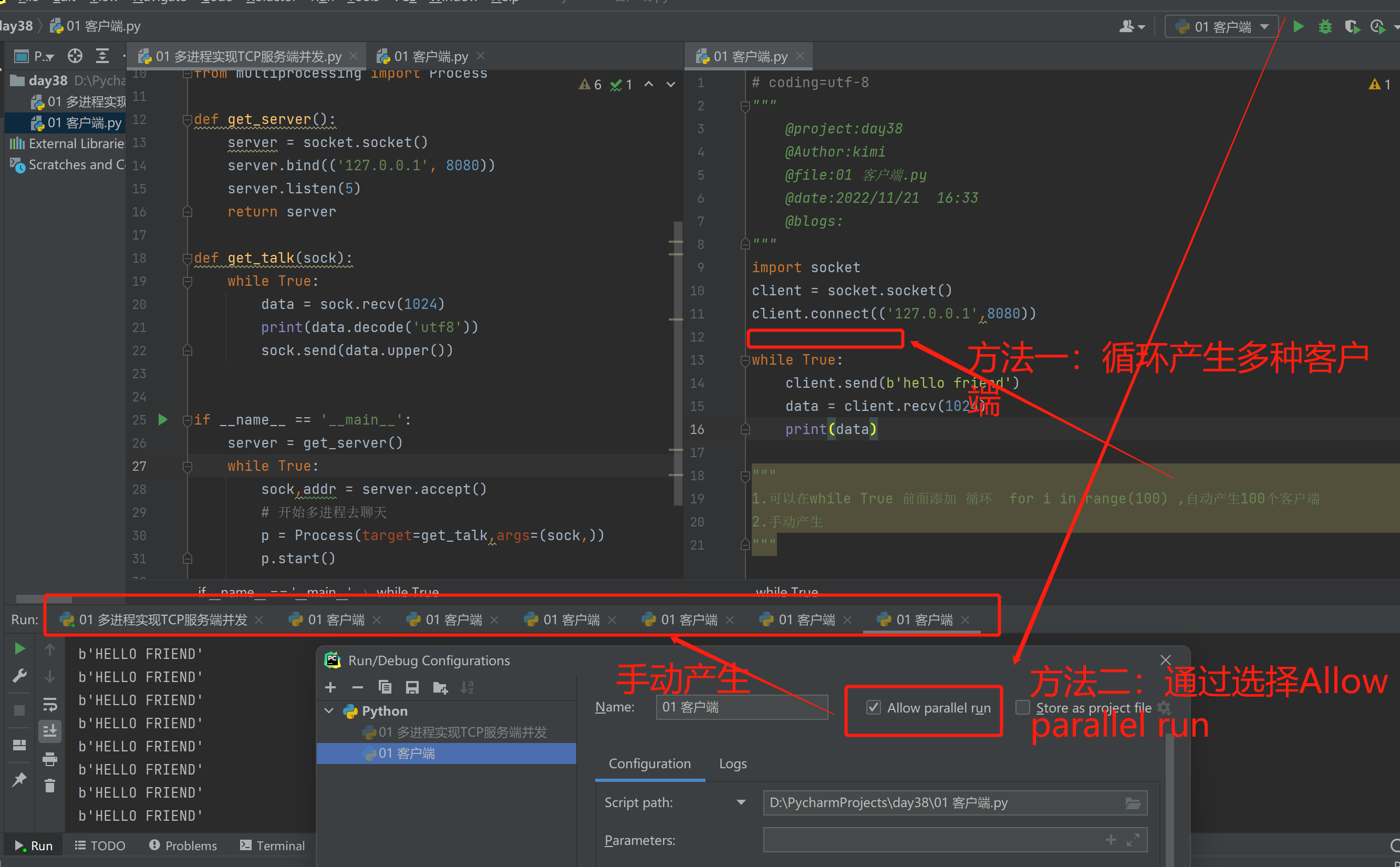Click run gutter arrow at line 25
Viewport: 1400px width, 867px height.
coord(163,420)
